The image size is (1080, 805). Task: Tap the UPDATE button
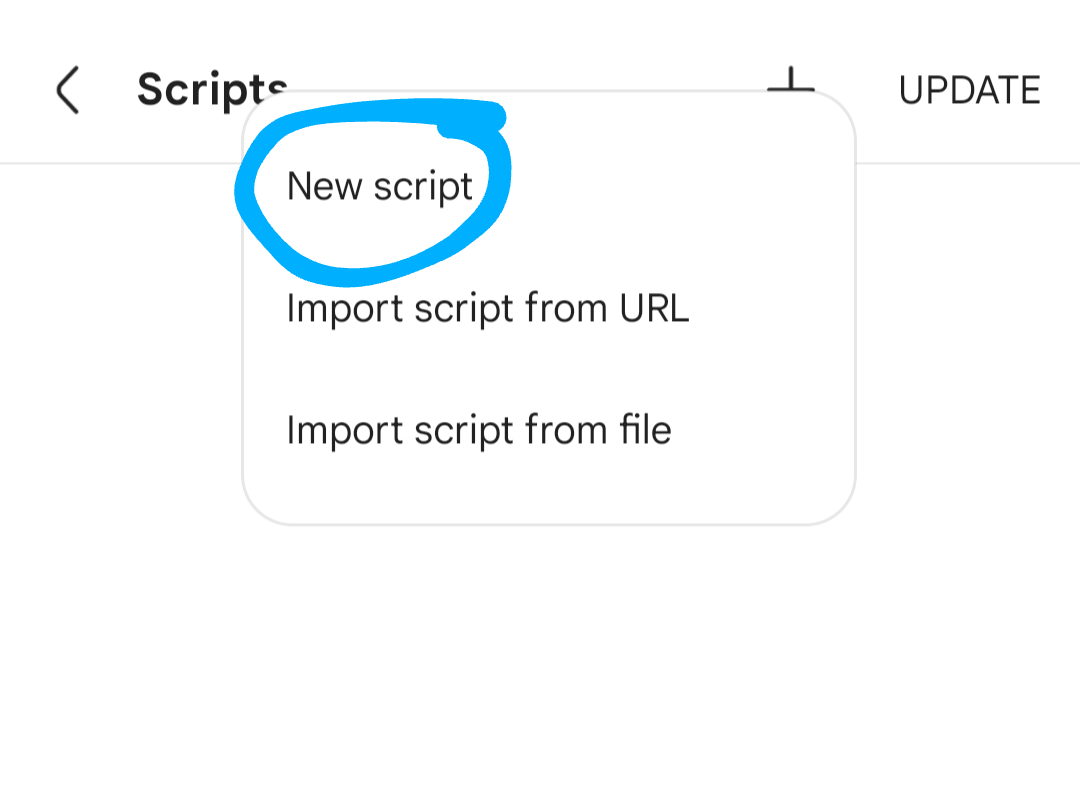tap(969, 90)
